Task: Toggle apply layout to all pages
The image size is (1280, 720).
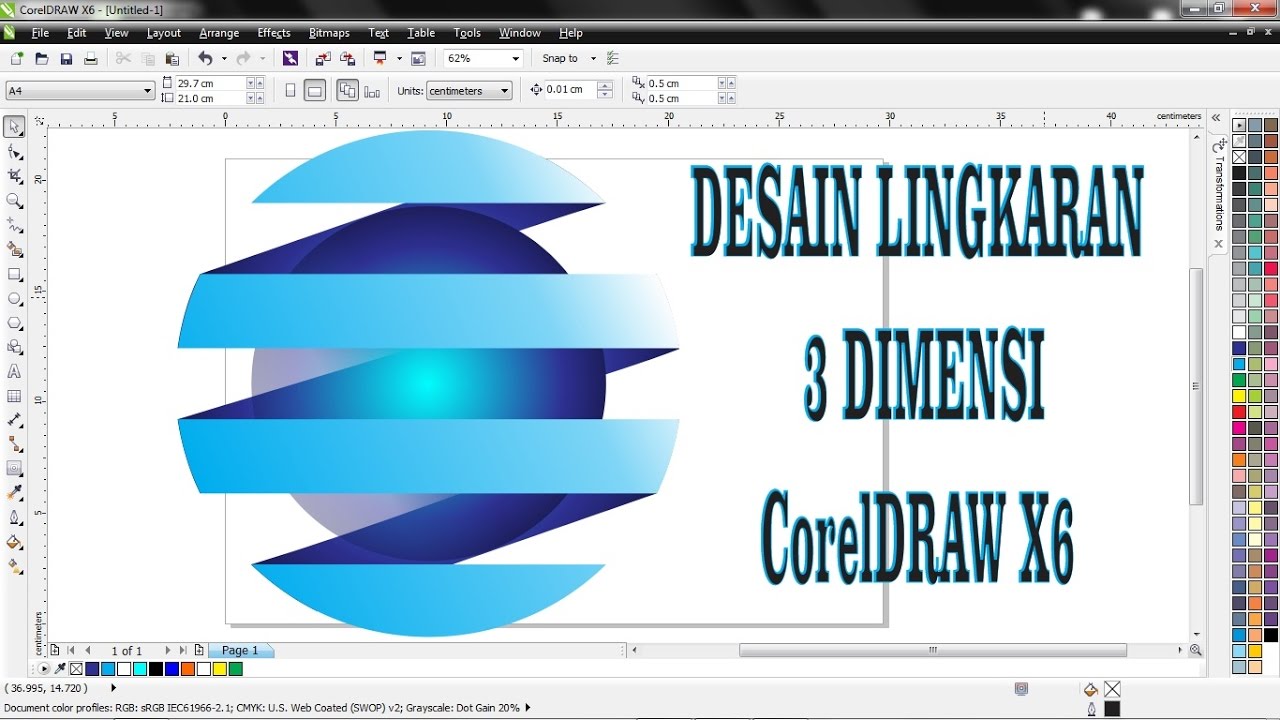Action: pyautogui.click(x=348, y=91)
